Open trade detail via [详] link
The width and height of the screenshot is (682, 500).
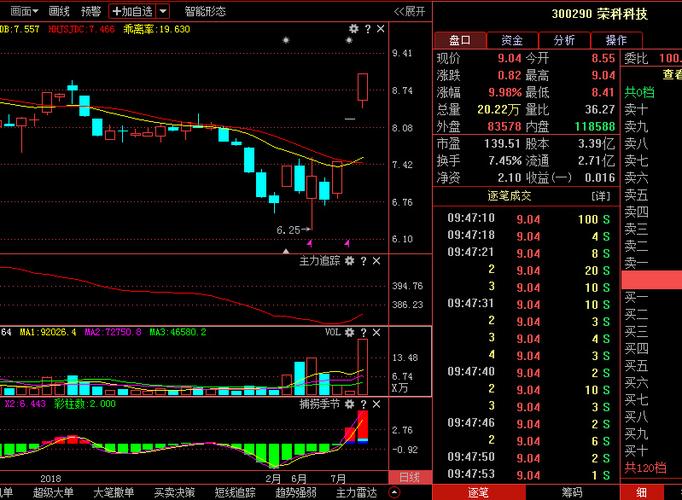pyautogui.click(x=601, y=196)
